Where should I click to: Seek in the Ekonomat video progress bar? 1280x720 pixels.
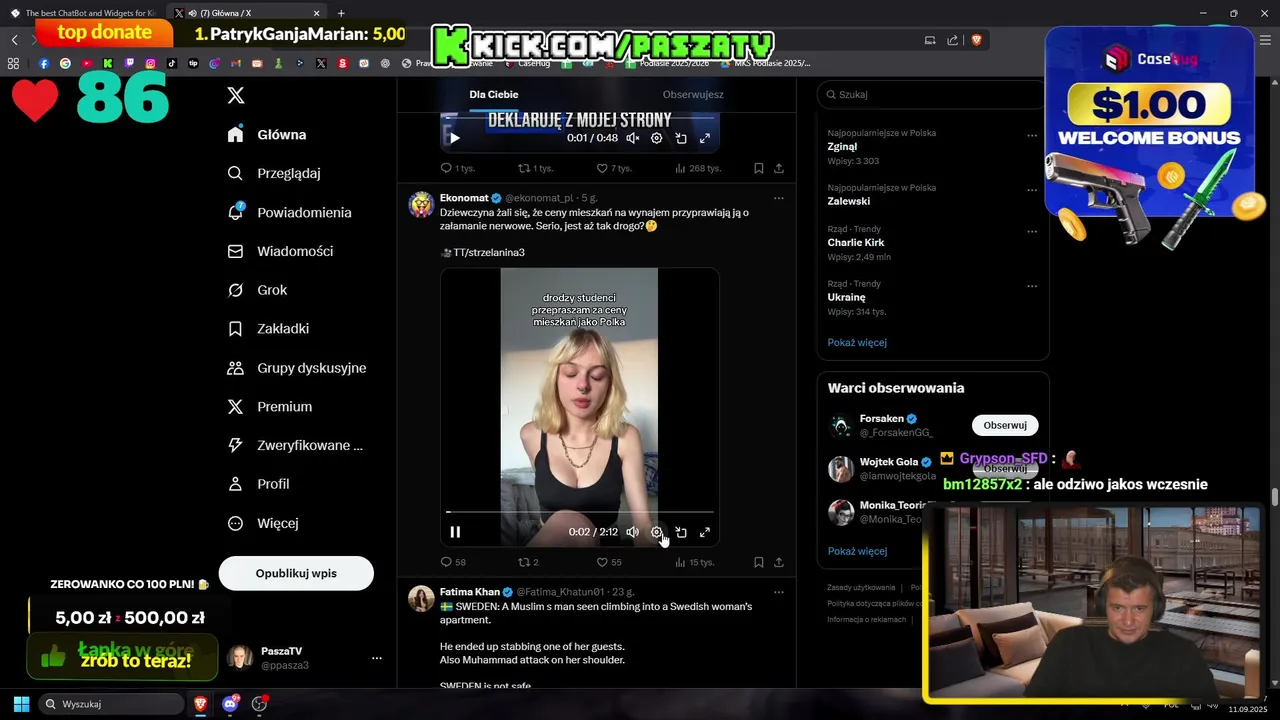click(580, 512)
